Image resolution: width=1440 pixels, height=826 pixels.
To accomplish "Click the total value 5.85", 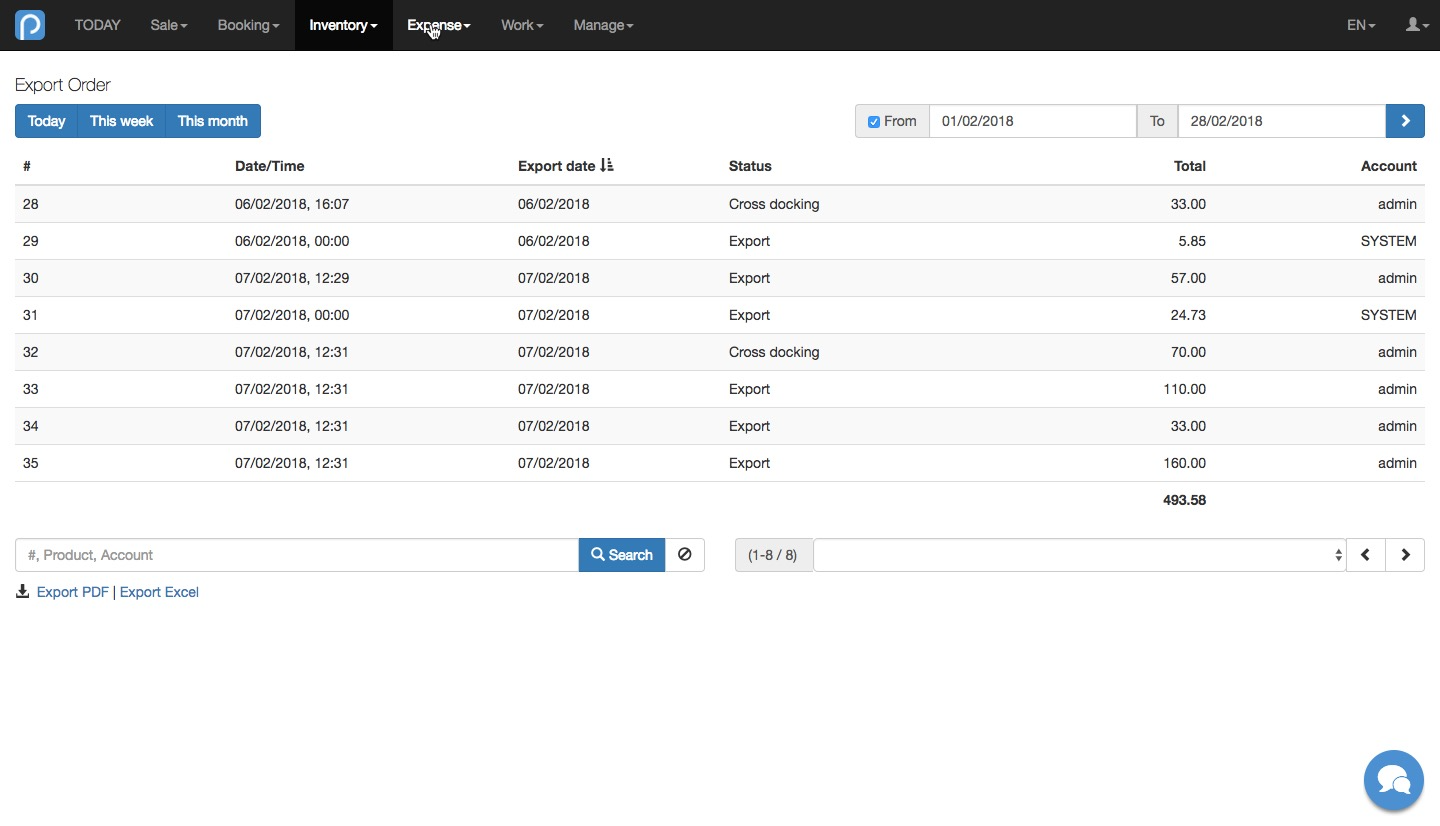I will tap(1191, 241).
